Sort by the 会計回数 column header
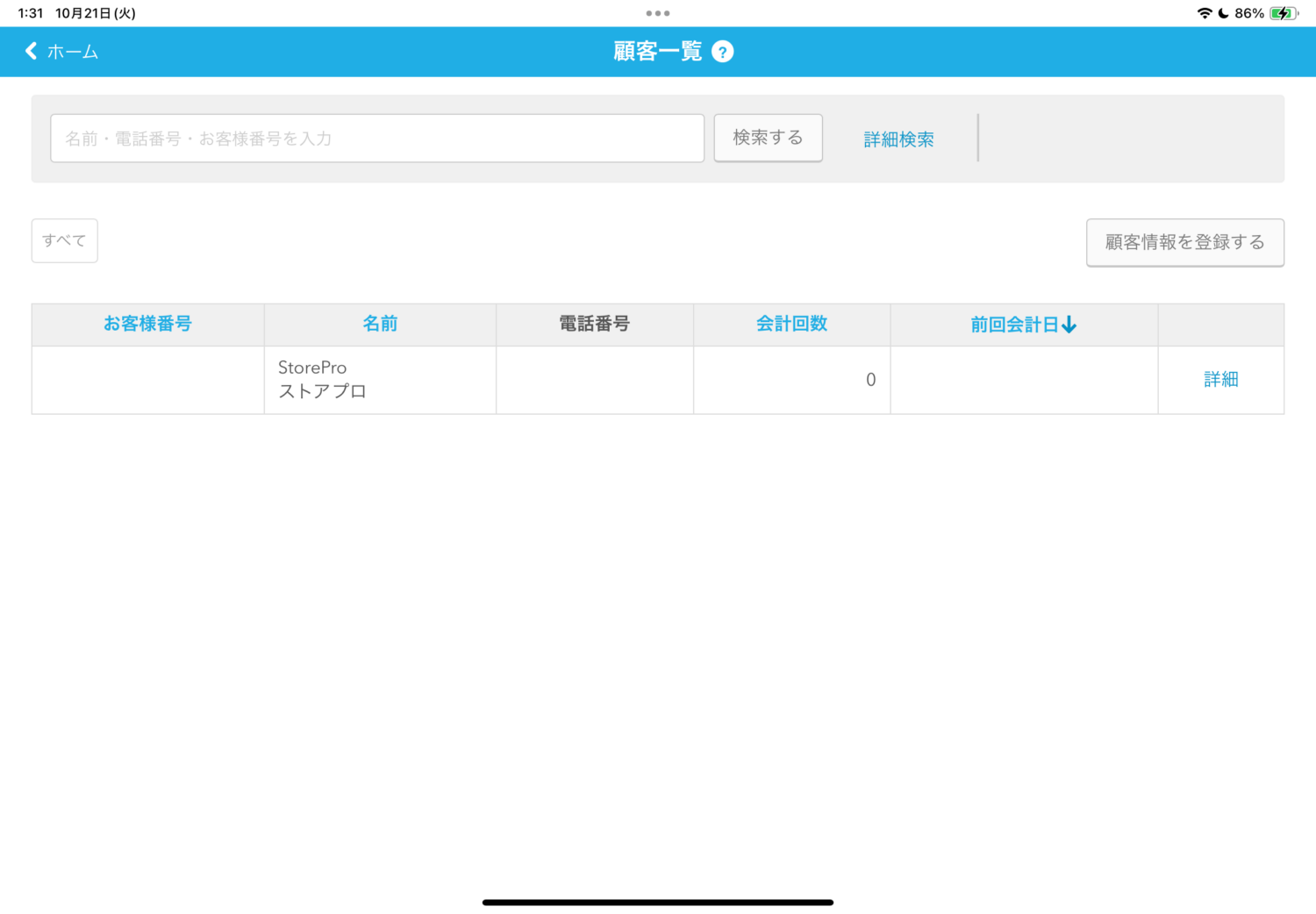1316x914 pixels. coord(791,324)
